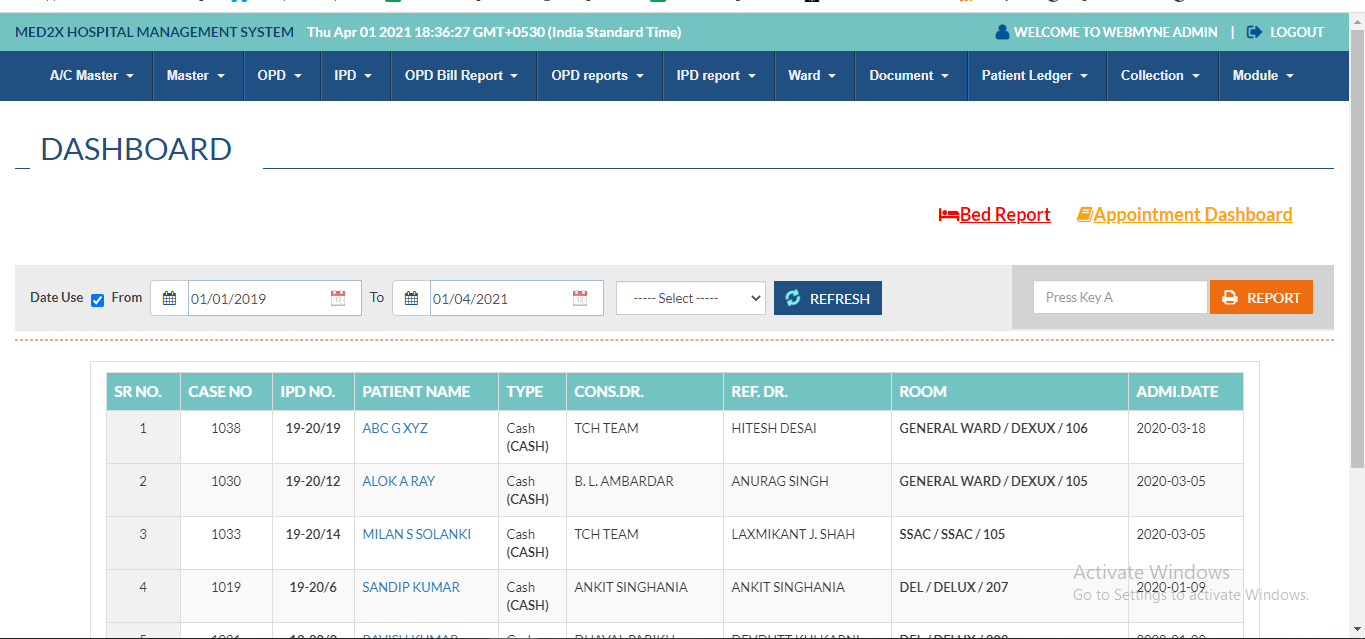Screen dimensions: 1365x639
Task: Open the Document menu
Action: coord(909,75)
